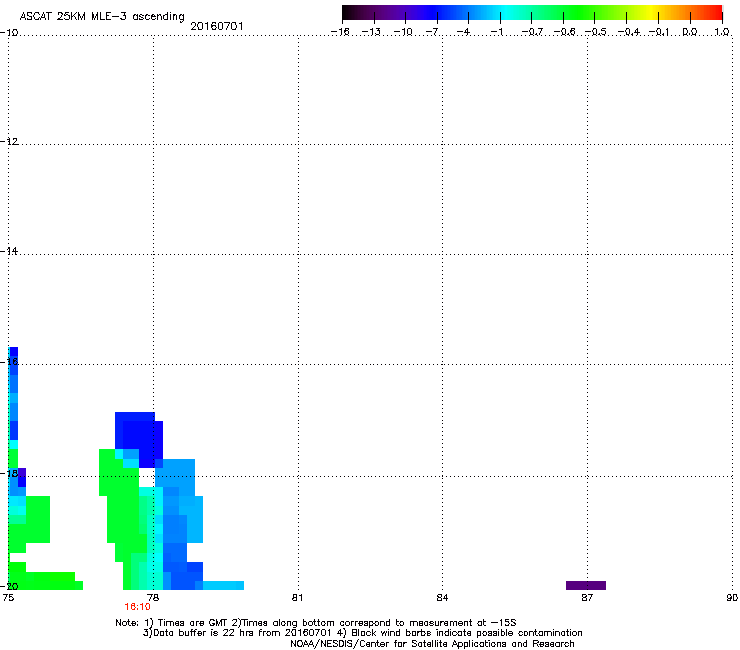
Task: Click the latitude axis label '-14'
Action: 9,251
